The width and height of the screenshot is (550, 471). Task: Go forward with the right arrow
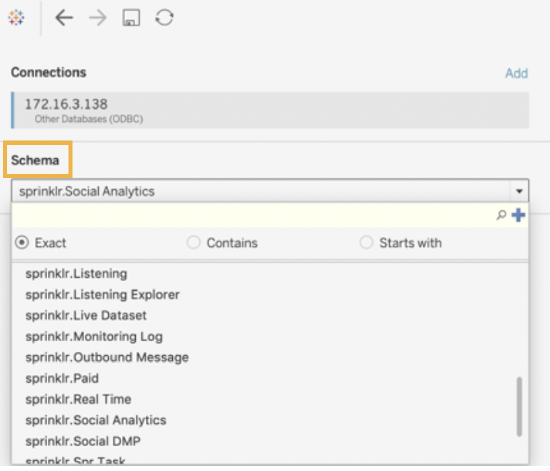(x=98, y=18)
